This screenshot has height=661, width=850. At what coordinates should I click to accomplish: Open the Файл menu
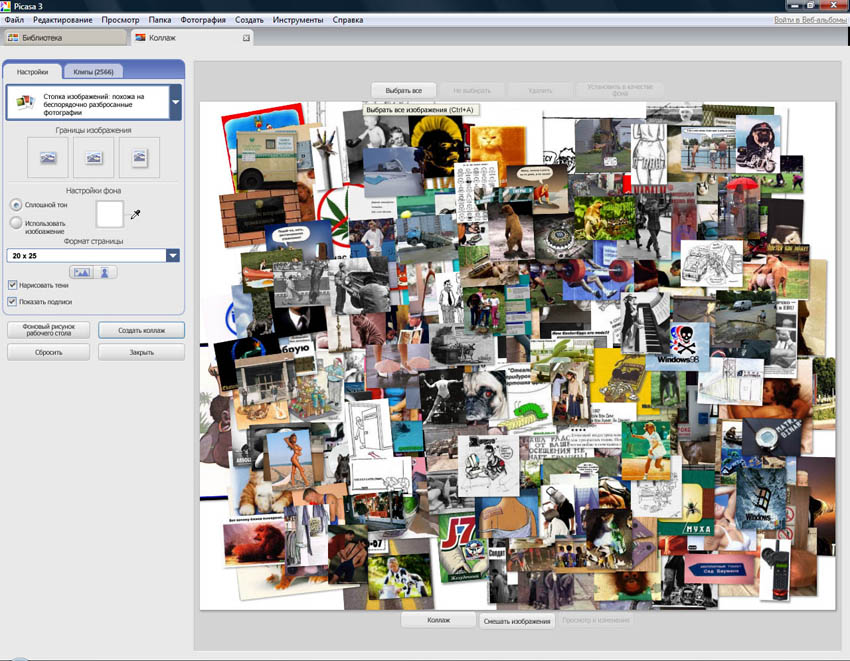pos(14,20)
